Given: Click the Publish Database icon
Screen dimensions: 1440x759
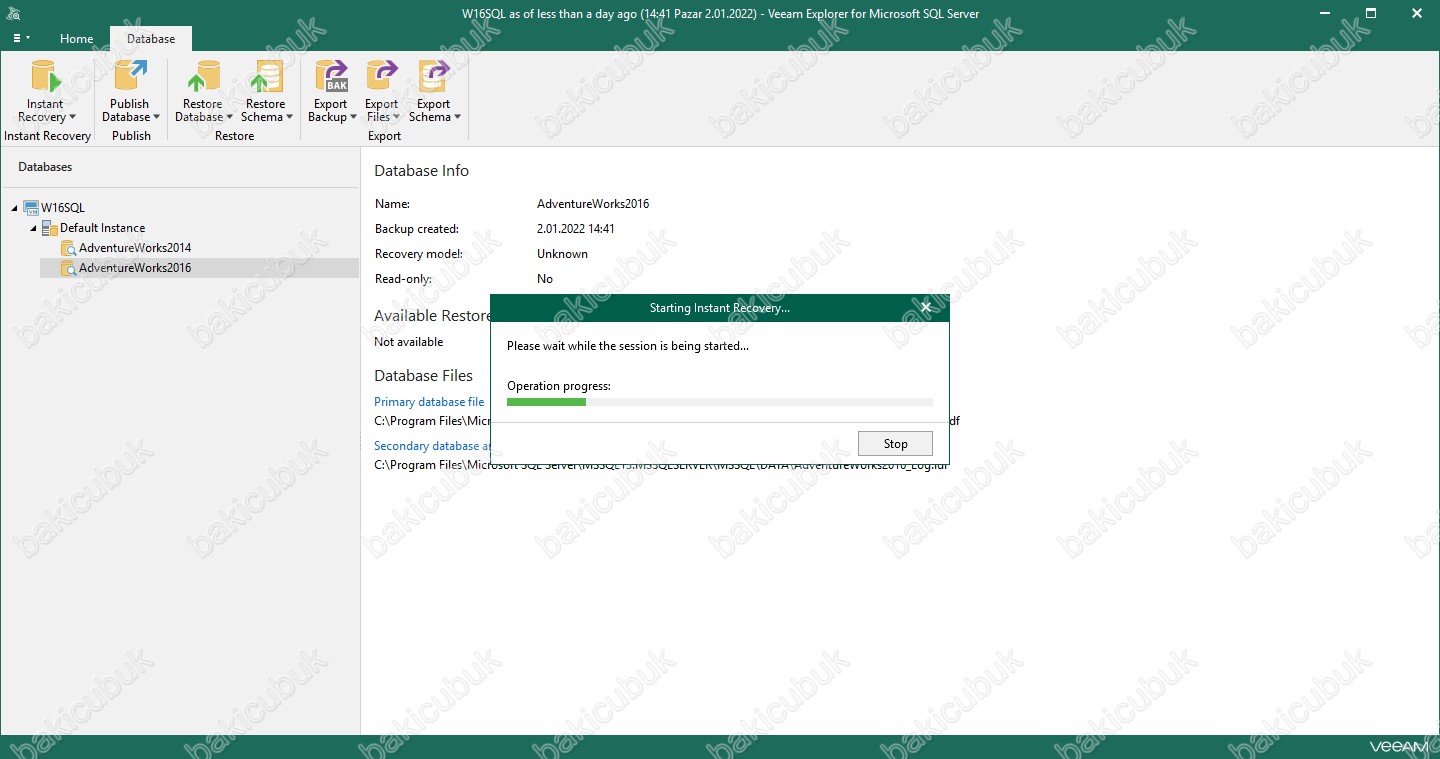Looking at the screenshot, I should click(130, 78).
